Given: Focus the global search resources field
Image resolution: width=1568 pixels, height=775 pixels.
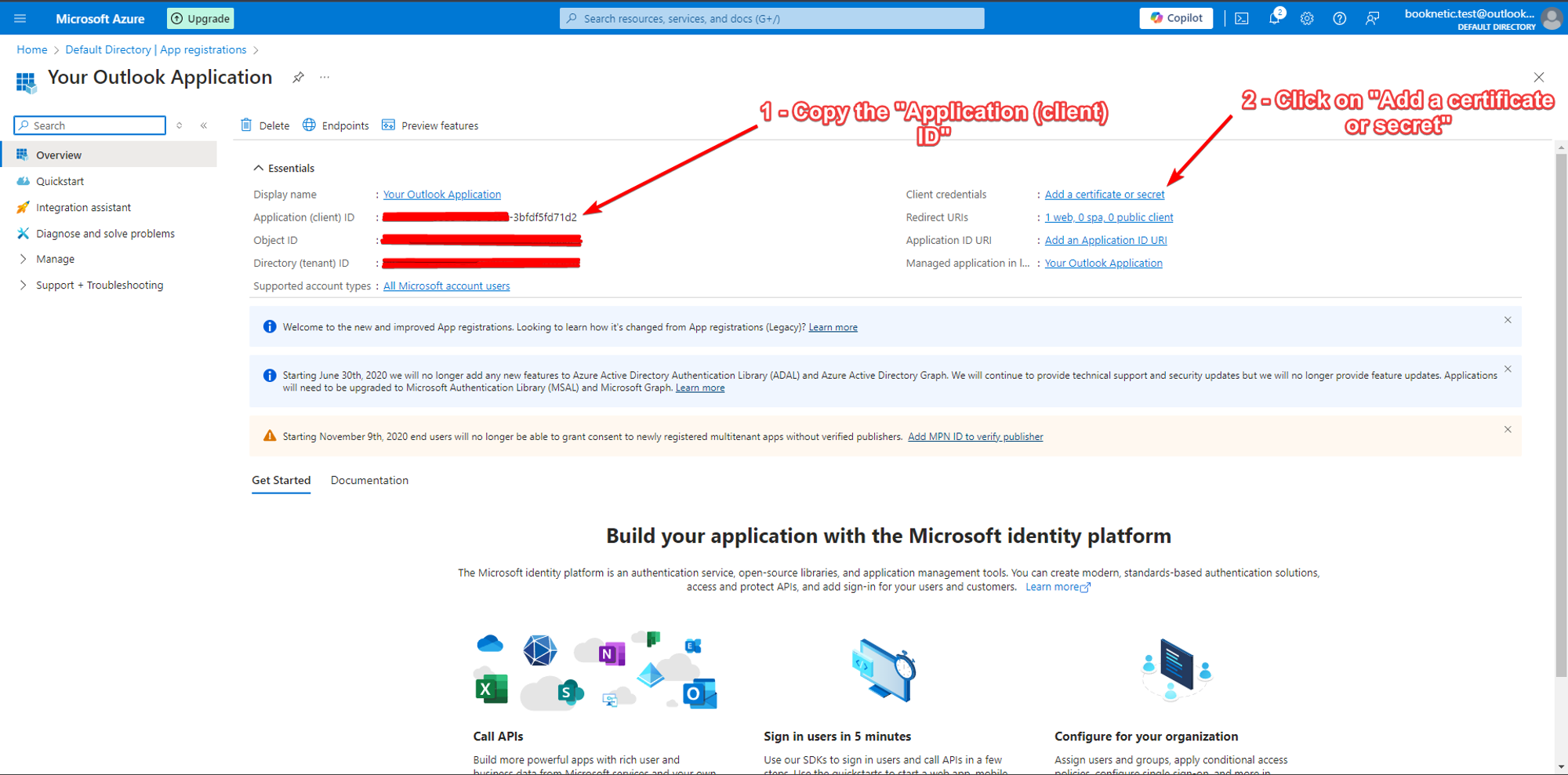Looking at the screenshot, I should (772, 18).
